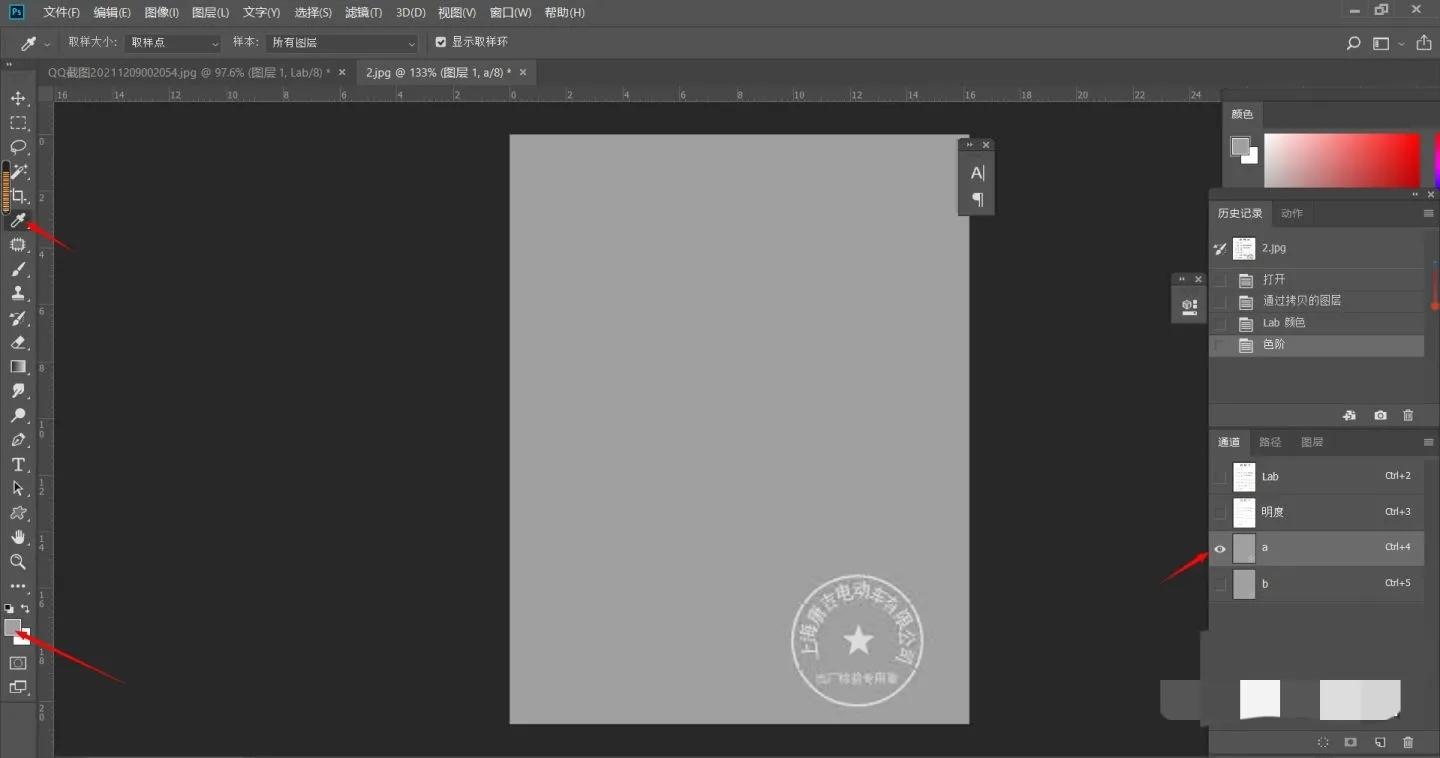The width and height of the screenshot is (1440, 758).
Task: Create new snapshot in History panel
Action: [x=1380, y=415]
